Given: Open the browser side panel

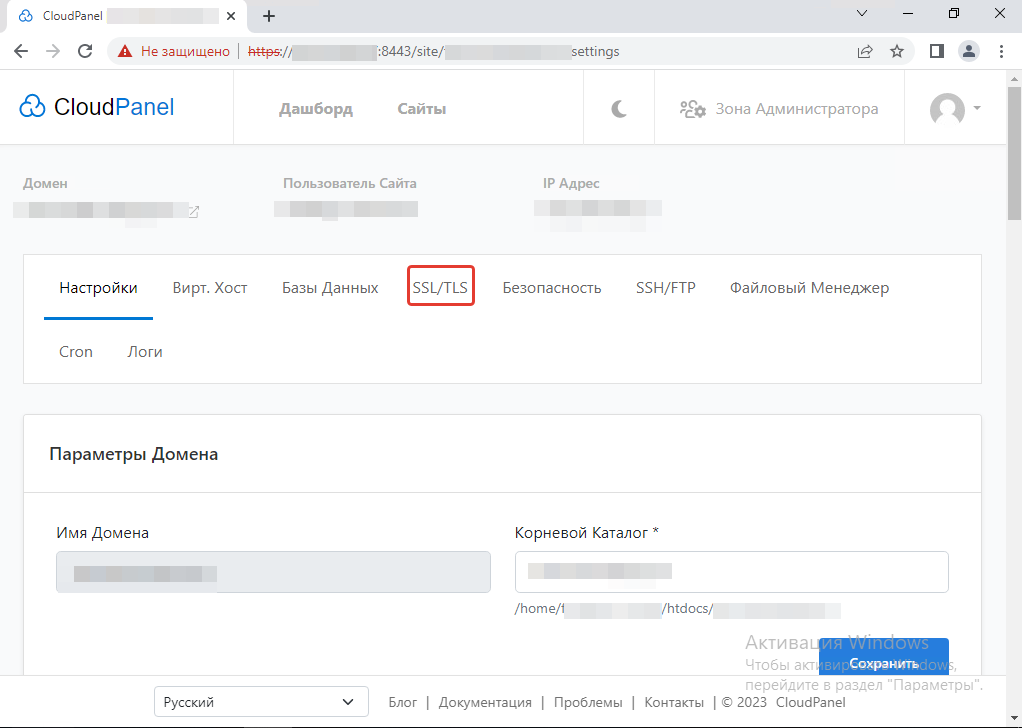Looking at the screenshot, I should (x=936, y=51).
